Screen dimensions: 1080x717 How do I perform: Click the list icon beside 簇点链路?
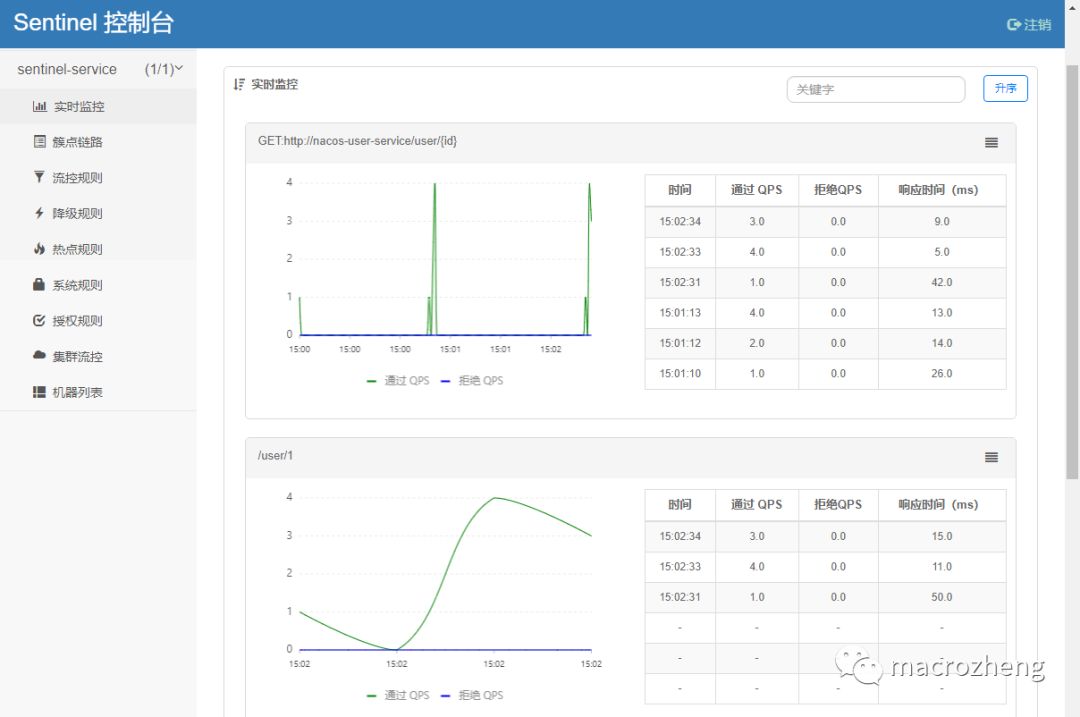click(x=39, y=142)
